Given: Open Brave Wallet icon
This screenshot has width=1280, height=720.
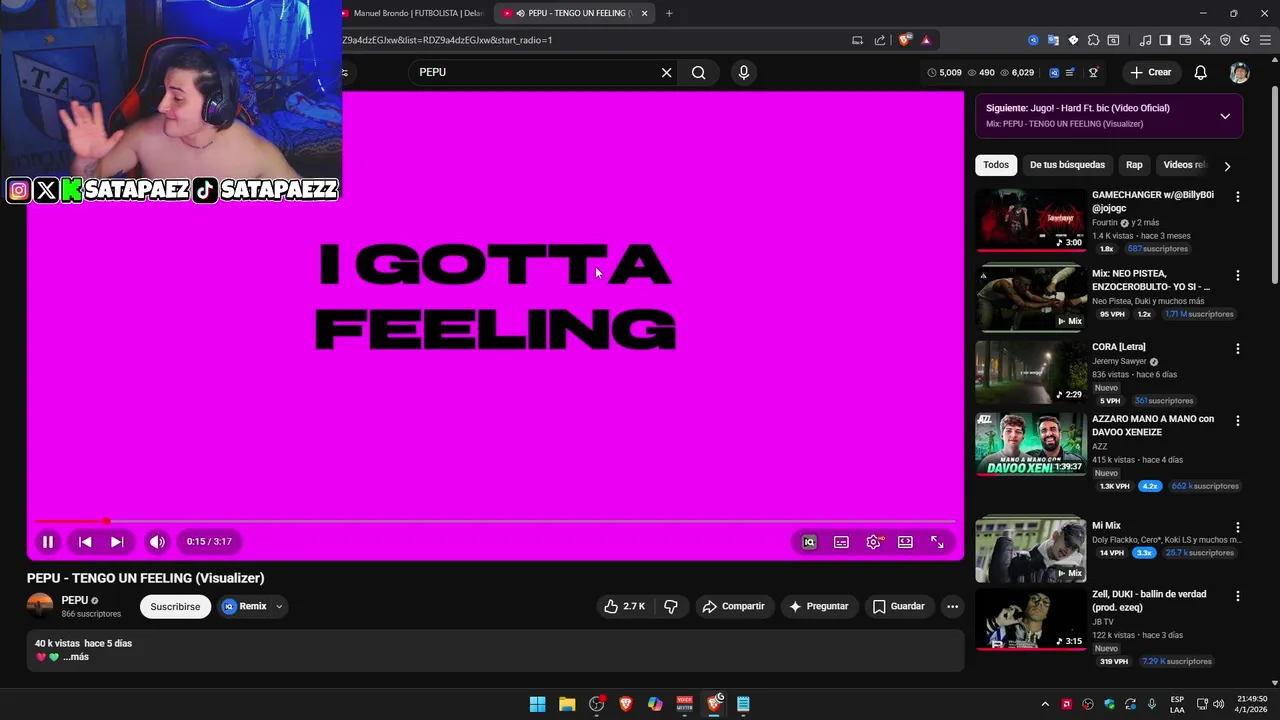Looking at the screenshot, I should (x=1185, y=40).
